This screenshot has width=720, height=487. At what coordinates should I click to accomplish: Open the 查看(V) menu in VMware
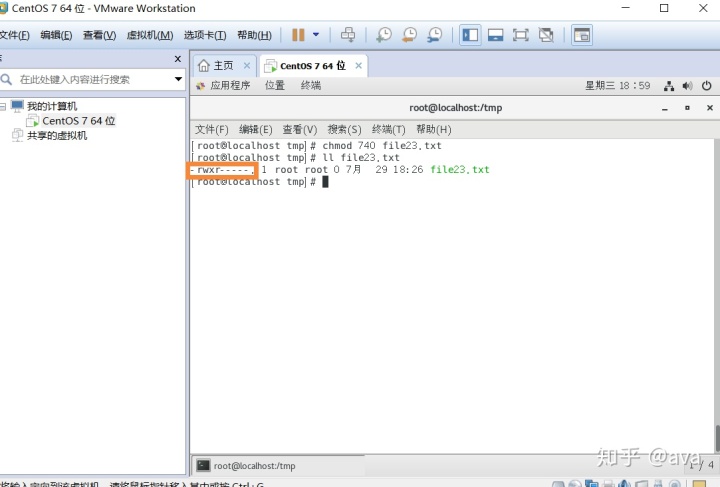coord(99,35)
